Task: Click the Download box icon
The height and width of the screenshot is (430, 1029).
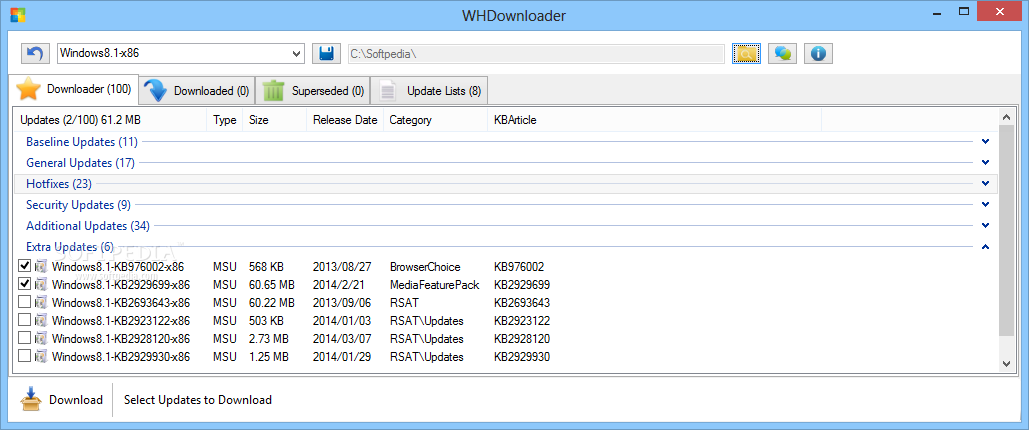Action: (x=31, y=398)
